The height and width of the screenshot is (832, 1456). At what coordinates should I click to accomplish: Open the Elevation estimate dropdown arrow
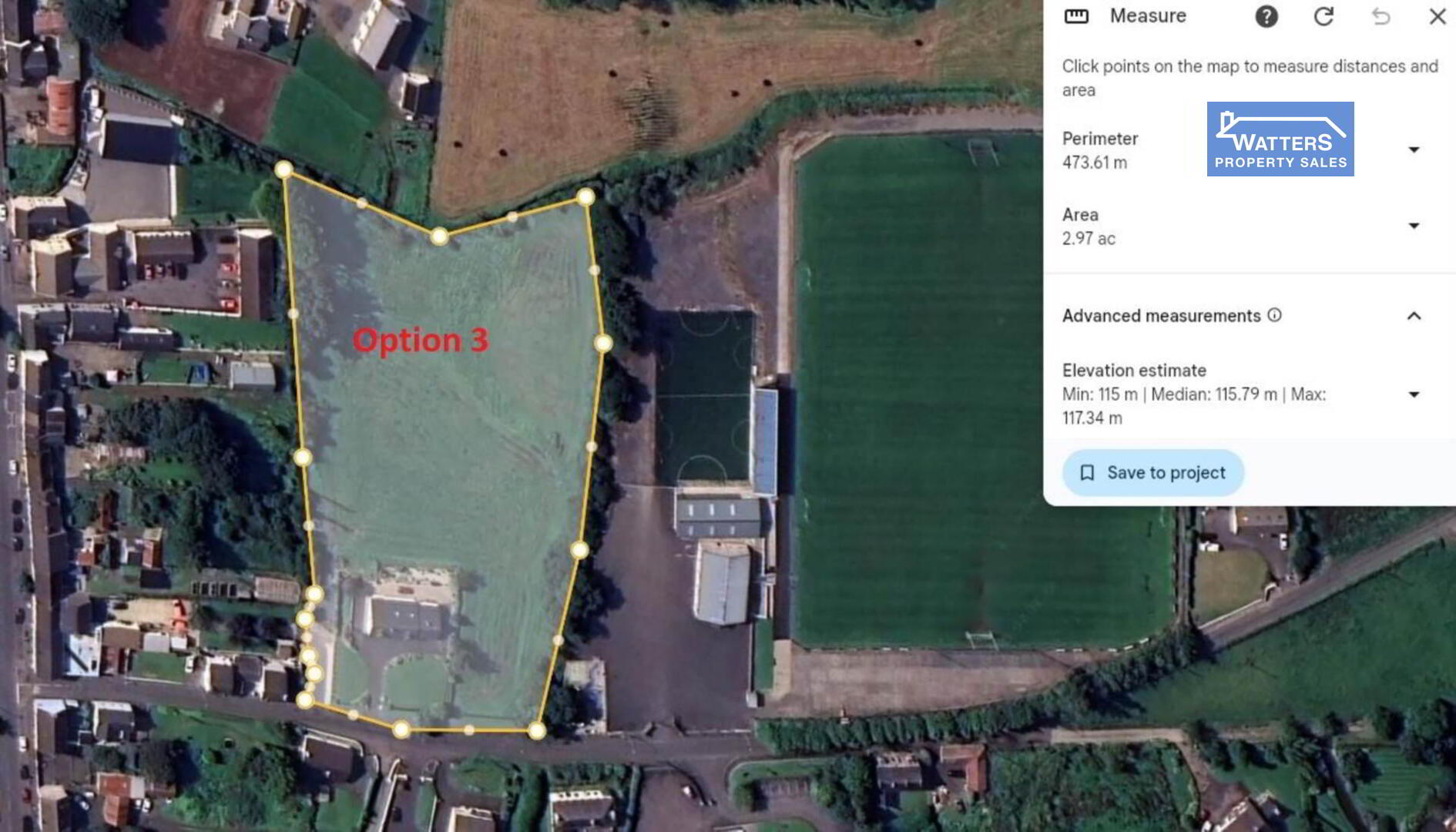(1414, 394)
